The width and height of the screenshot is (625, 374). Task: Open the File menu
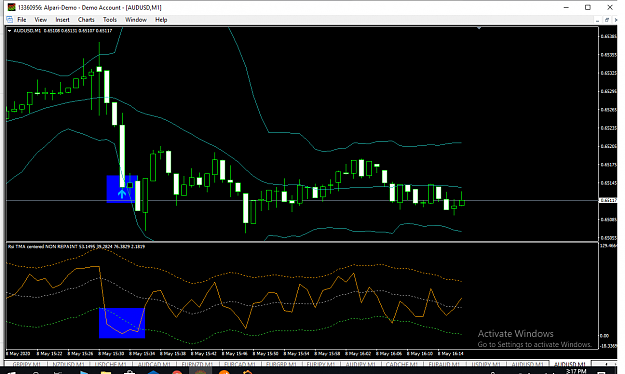(22, 20)
